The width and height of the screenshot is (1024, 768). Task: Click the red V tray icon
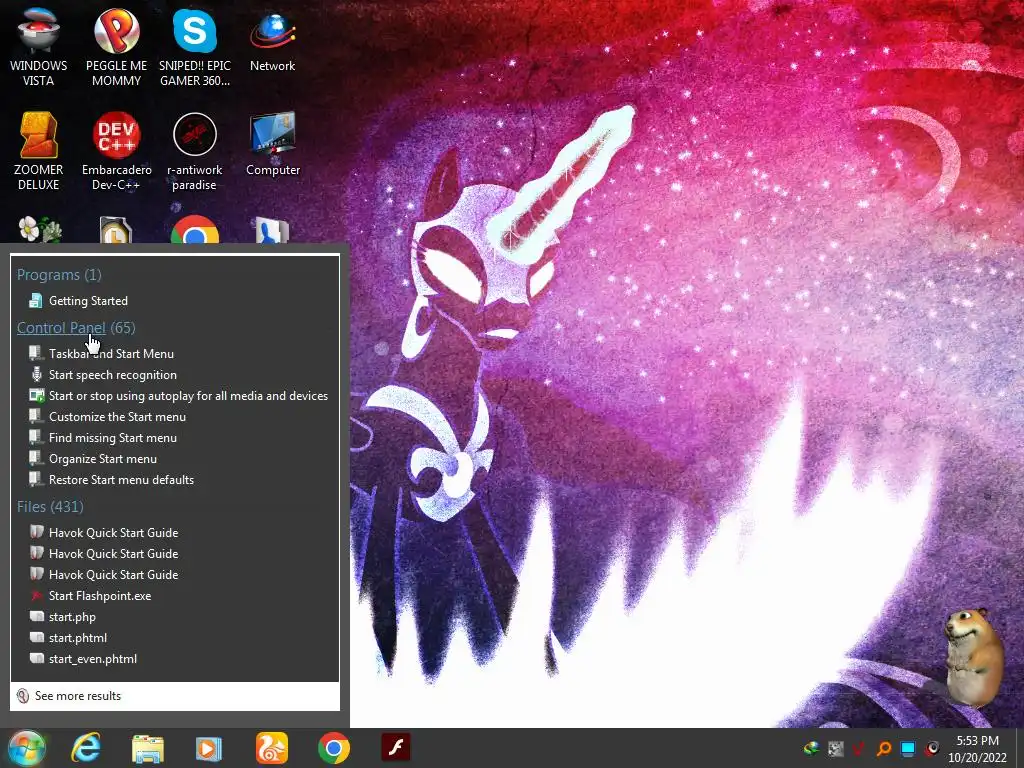coord(859,748)
